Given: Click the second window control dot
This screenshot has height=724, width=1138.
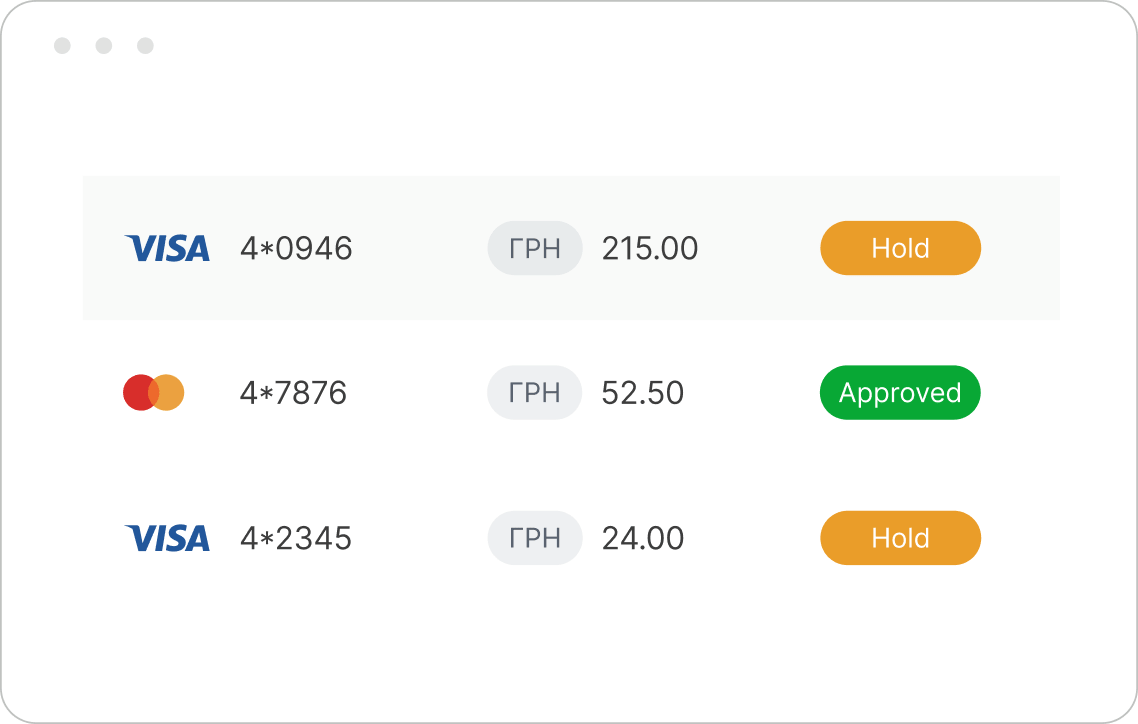Looking at the screenshot, I should tap(104, 46).
